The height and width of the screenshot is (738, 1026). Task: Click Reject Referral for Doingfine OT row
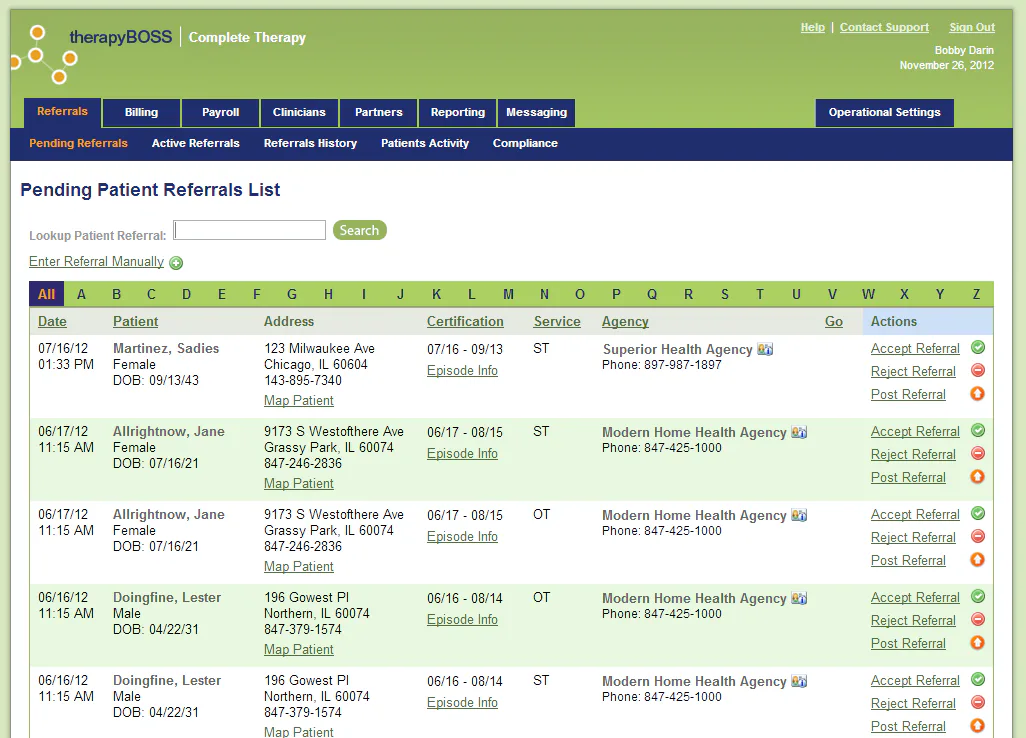point(913,620)
